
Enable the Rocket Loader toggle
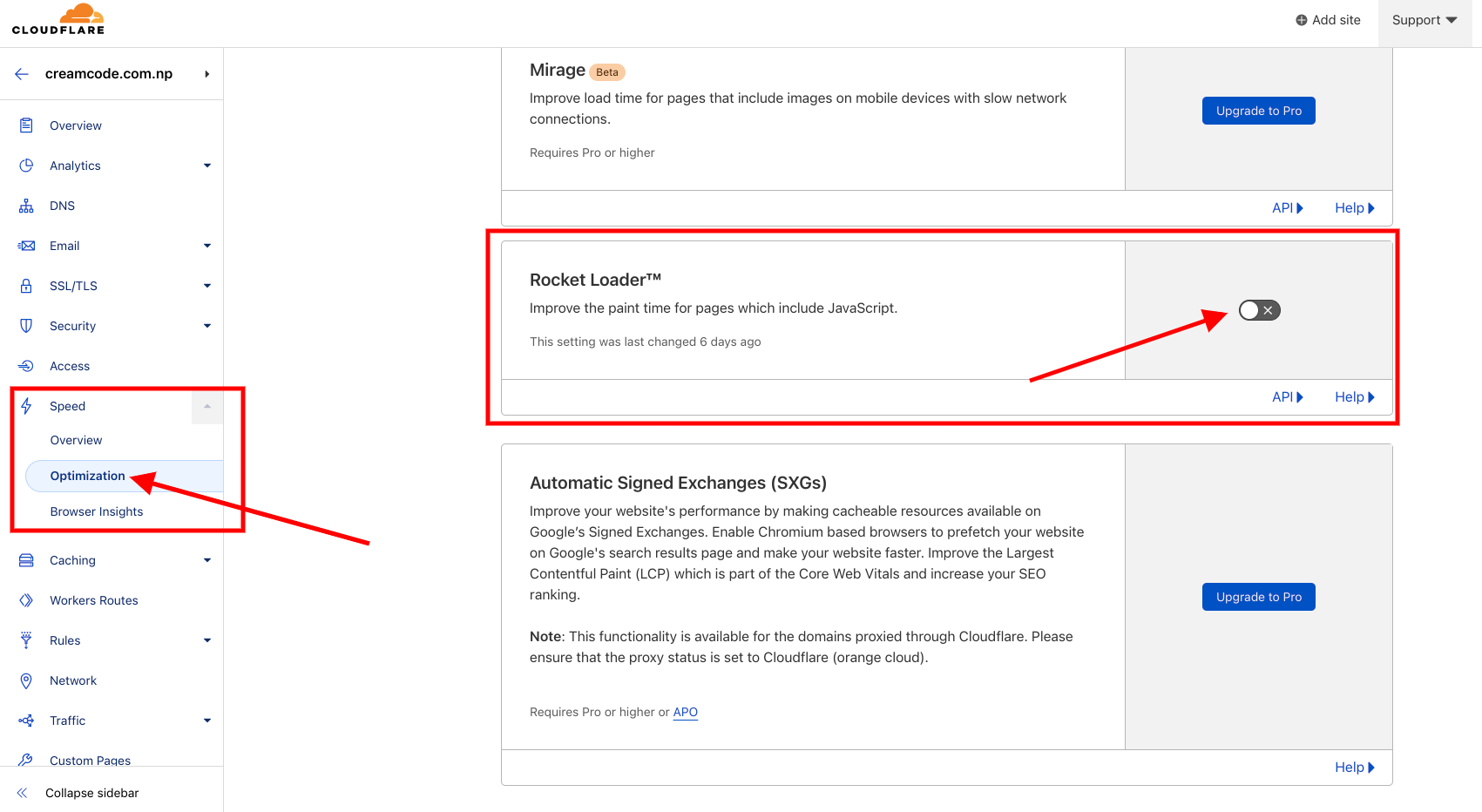coord(1259,310)
